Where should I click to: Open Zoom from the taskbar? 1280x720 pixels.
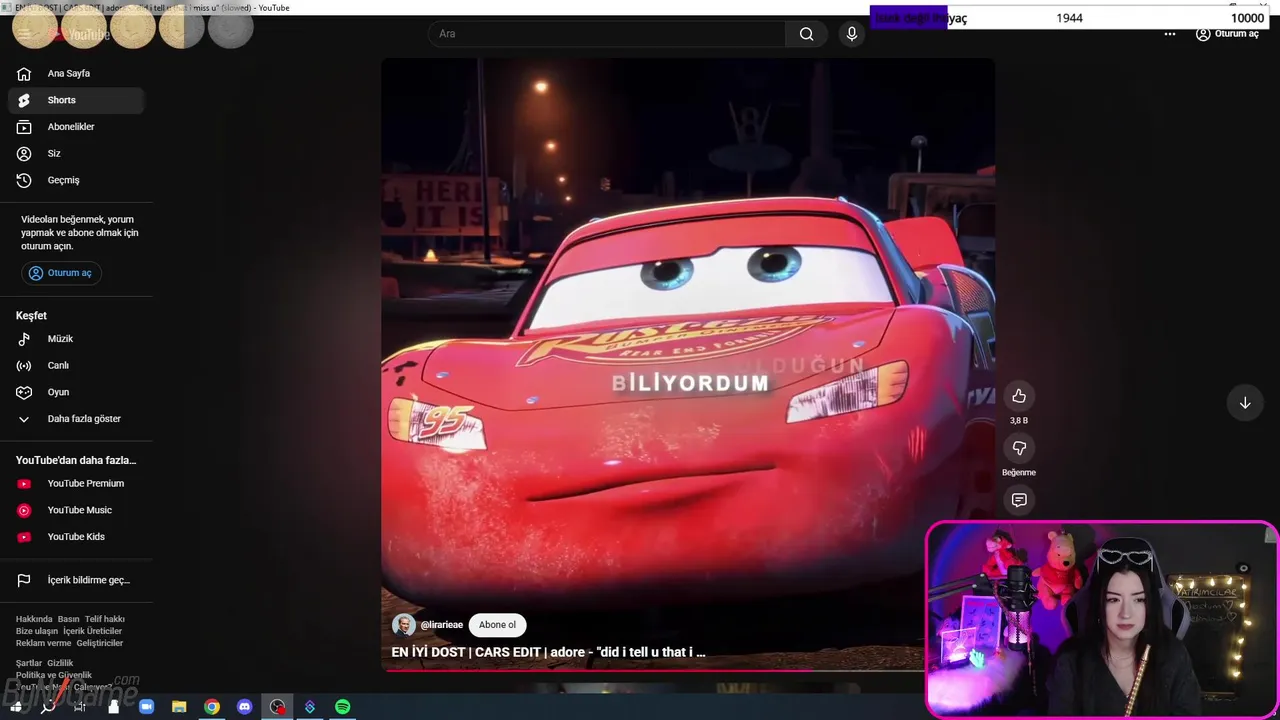(x=146, y=707)
